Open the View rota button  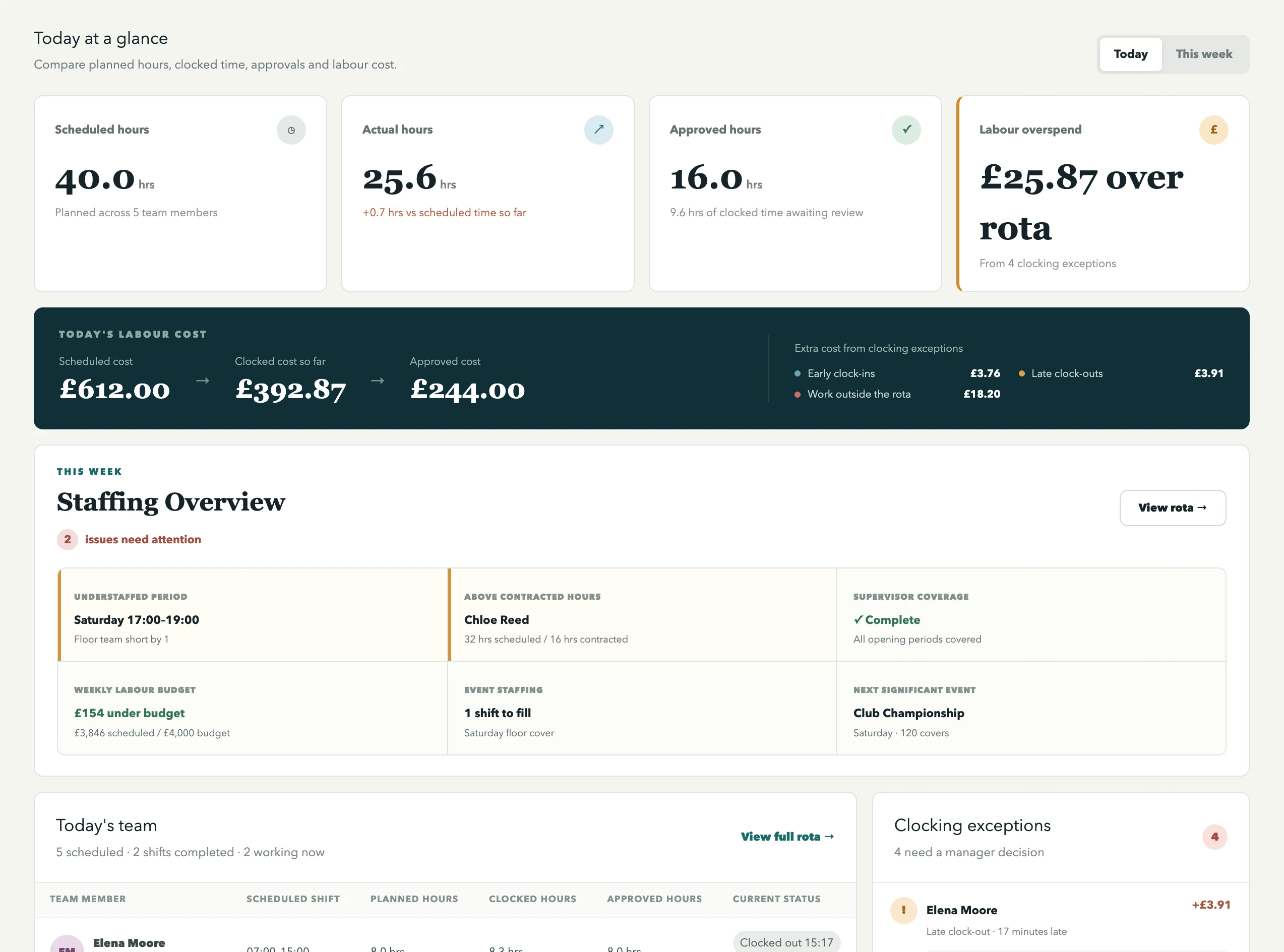tap(1173, 507)
